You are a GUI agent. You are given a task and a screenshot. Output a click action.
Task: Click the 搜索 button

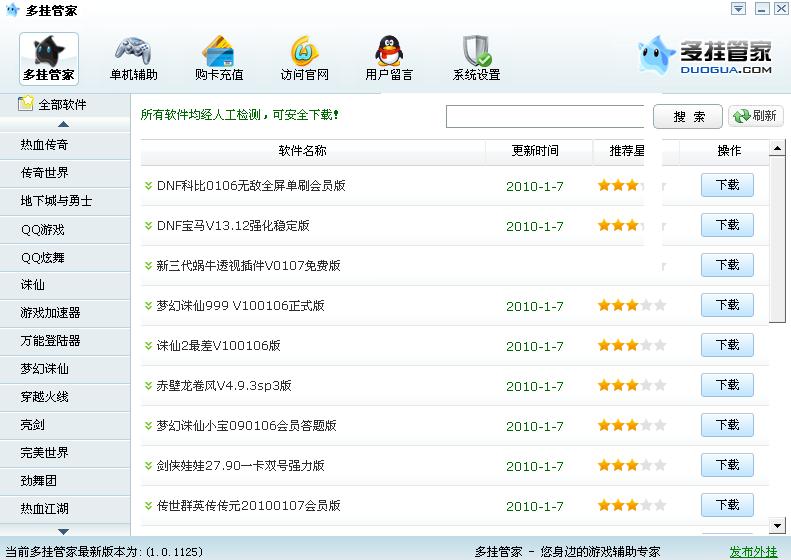point(688,117)
